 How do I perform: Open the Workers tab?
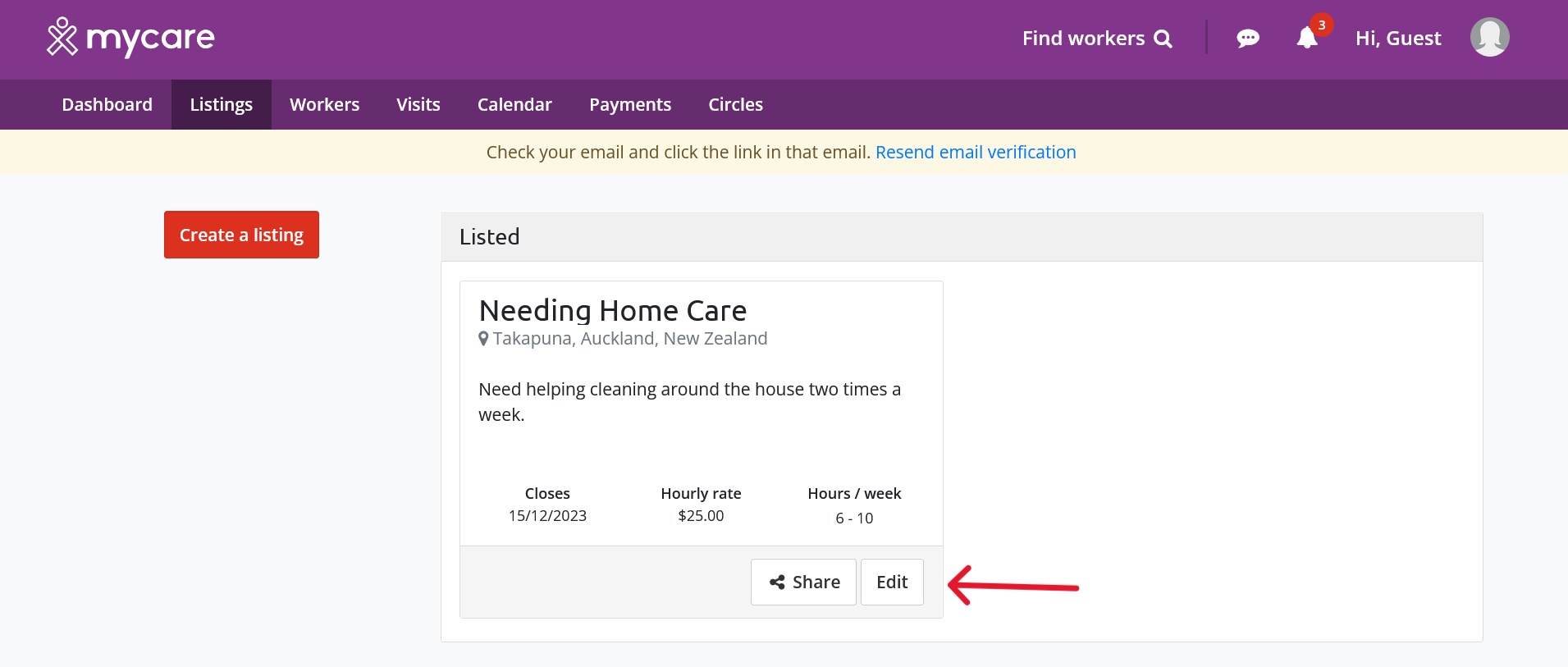[325, 104]
